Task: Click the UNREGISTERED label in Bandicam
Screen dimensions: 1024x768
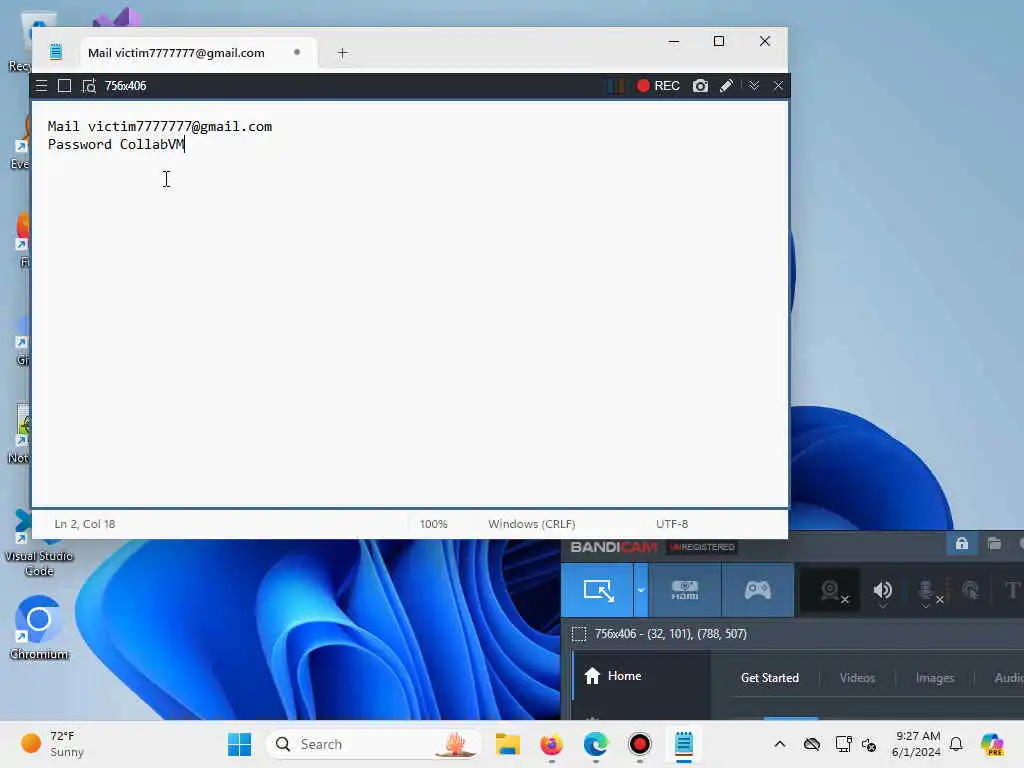Action: [702, 547]
